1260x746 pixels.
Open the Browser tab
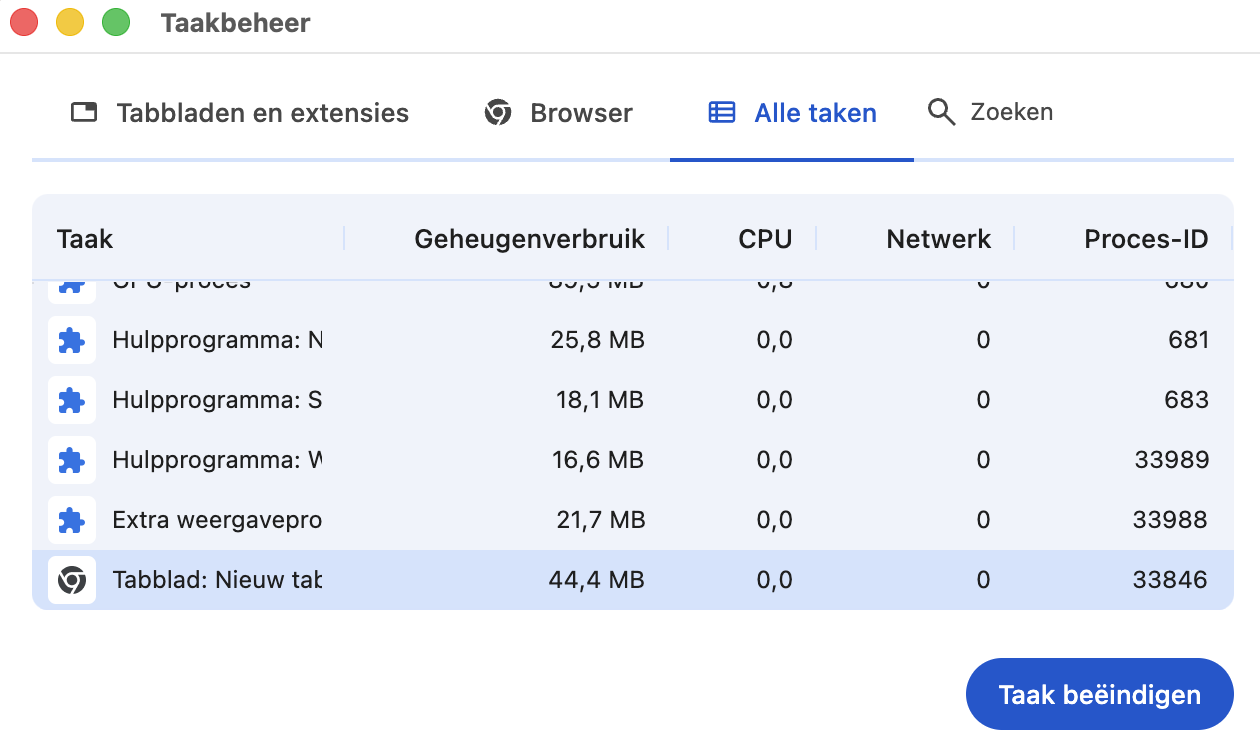click(558, 112)
